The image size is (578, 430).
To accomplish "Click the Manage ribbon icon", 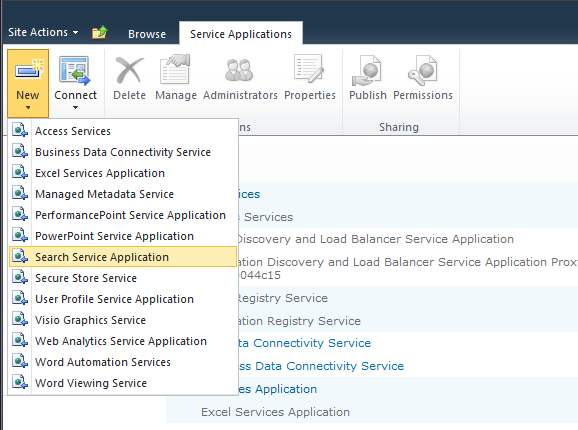I will point(175,69).
